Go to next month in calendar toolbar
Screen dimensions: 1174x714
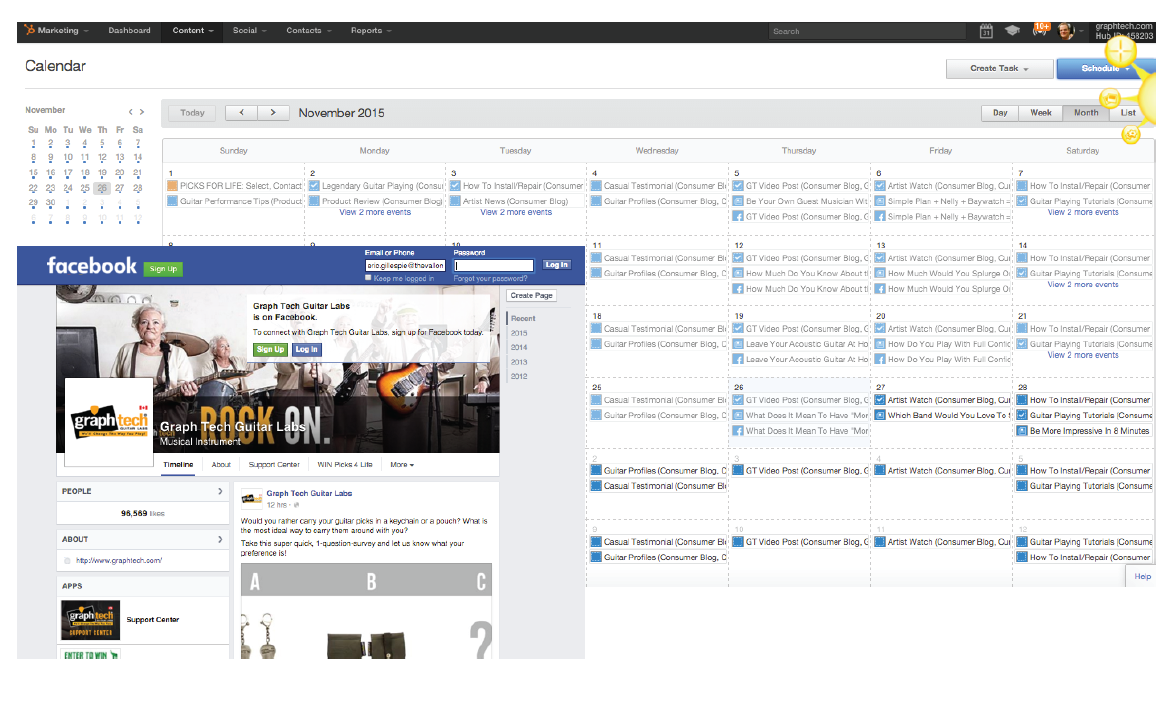click(273, 113)
